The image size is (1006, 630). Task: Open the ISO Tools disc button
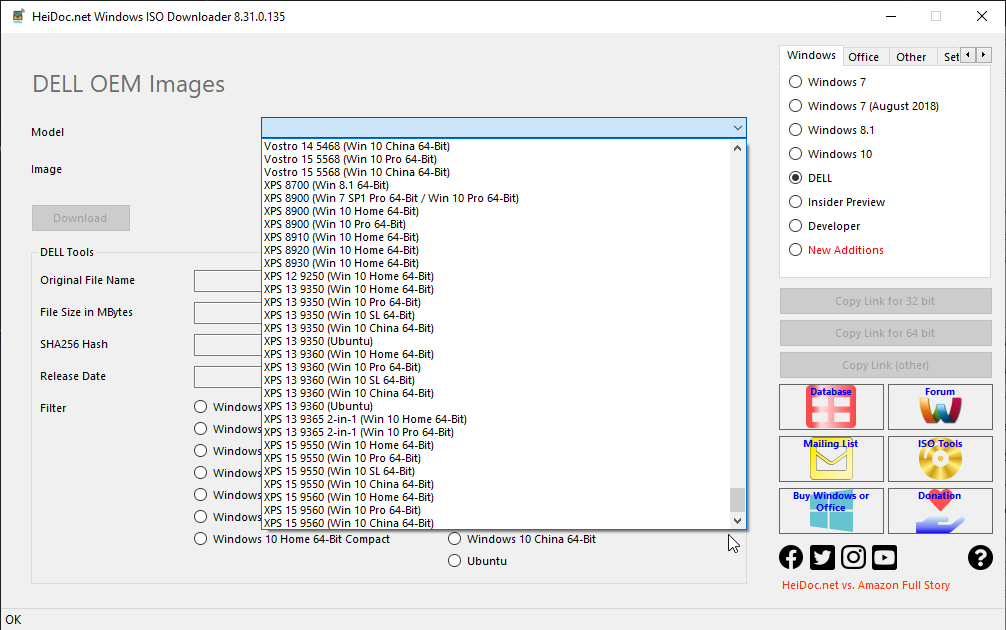pyautogui.click(x=940, y=459)
